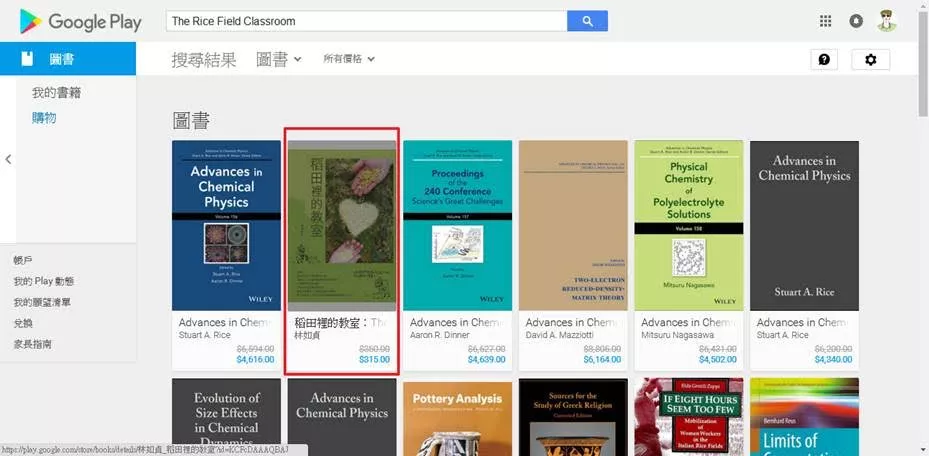Open the Two-Electron Reduced-Density-Matrix Theory cover
The image size is (929, 456).
pyautogui.click(x=573, y=226)
